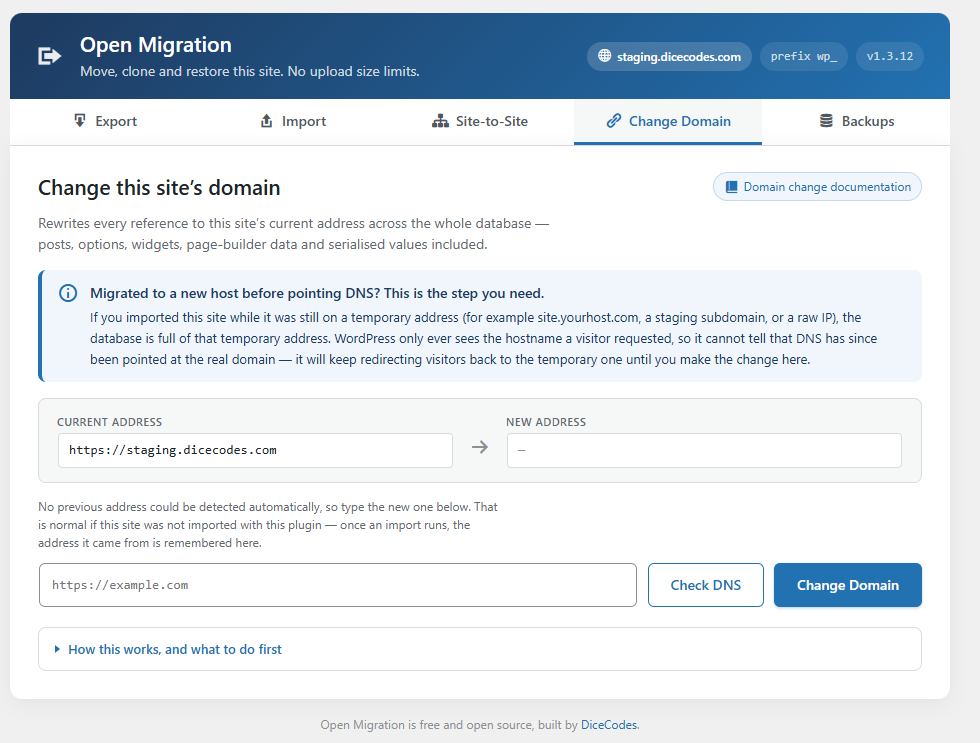This screenshot has height=743, width=980.
Task: Click the Export tab download icon
Action: [x=79, y=121]
